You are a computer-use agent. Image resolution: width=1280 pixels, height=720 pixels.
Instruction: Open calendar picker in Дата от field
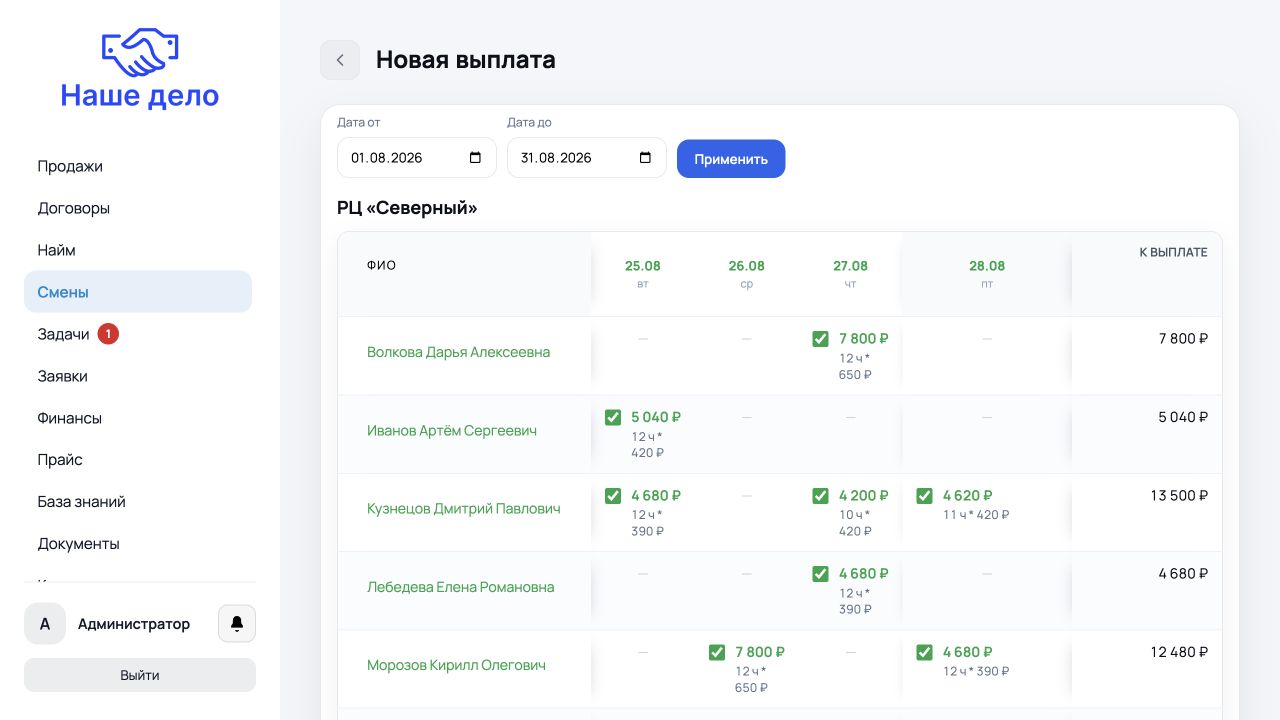[475, 158]
